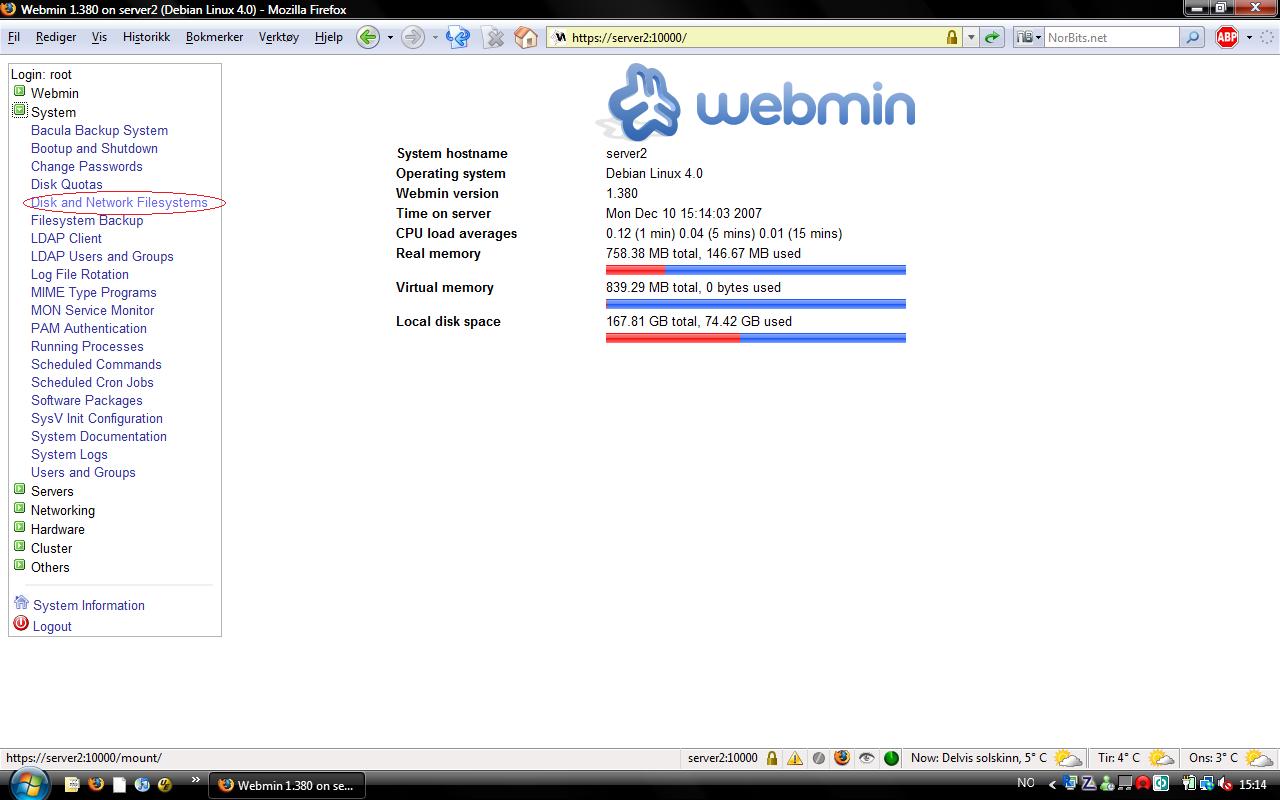The width and height of the screenshot is (1280, 800).
Task: Expand the Hardware category
Action: pyautogui.click(x=19, y=527)
